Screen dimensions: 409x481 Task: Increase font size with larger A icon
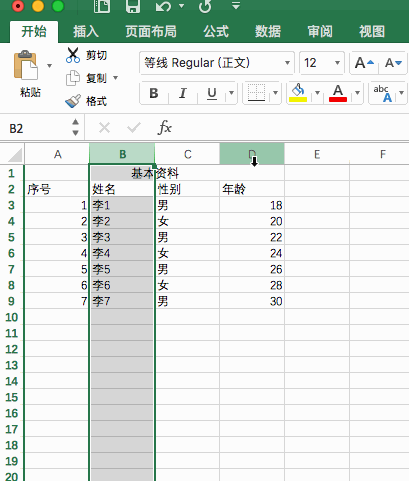click(x=364, y=63)
